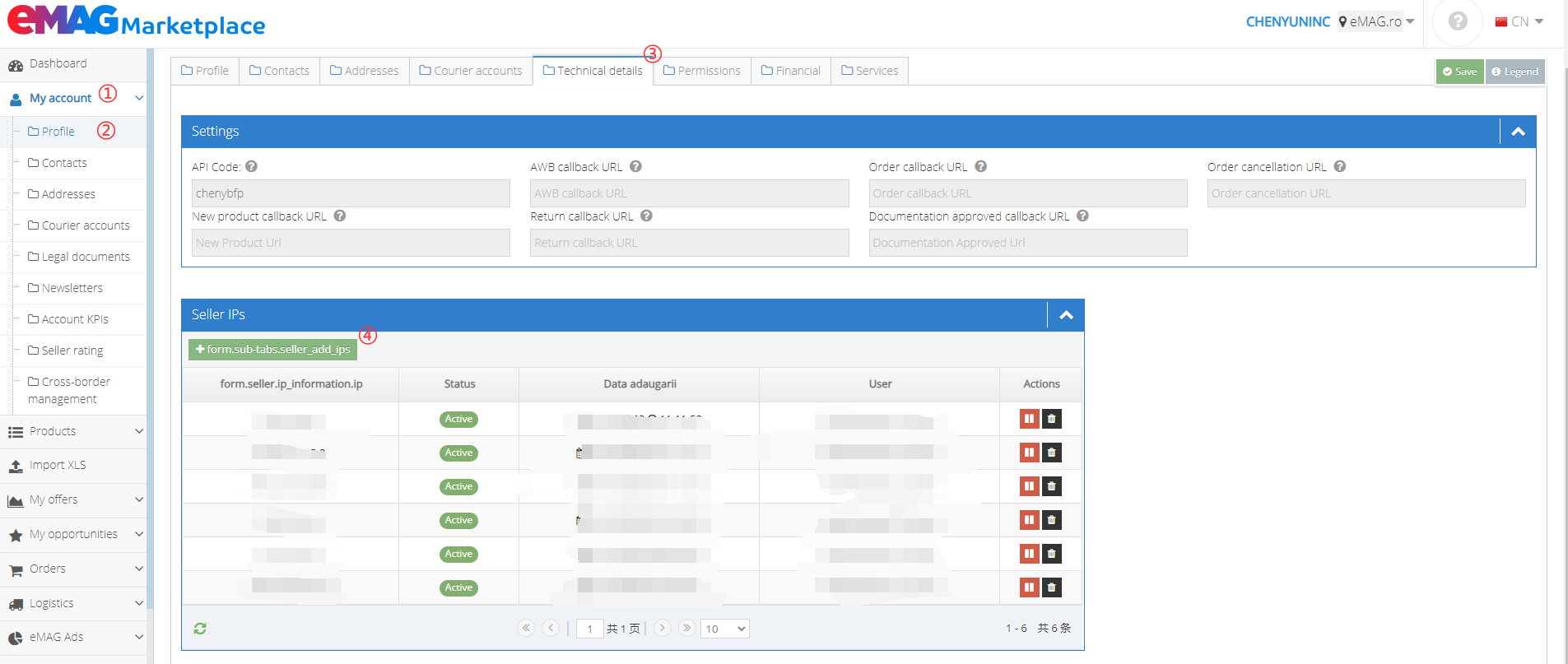Collapse the Settings panel
Image resolution: width=1568 pixels, height=664 pixels.
point(1518,132)
